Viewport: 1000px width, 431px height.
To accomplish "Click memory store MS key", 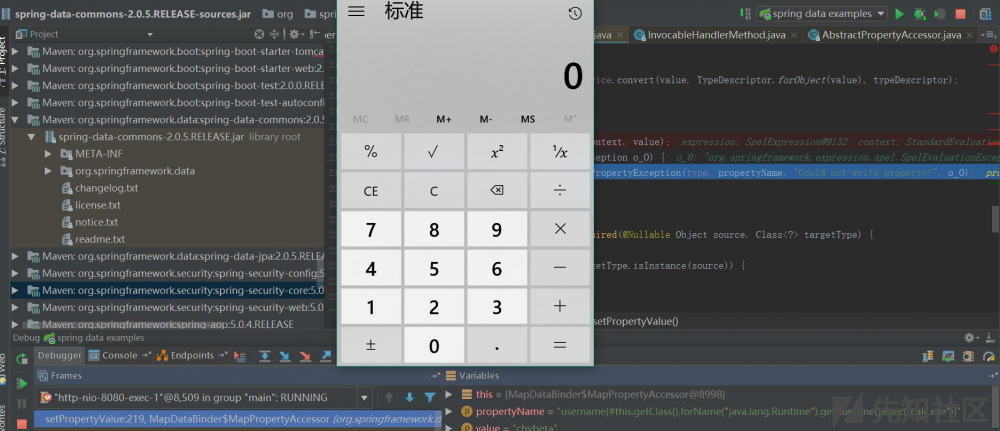I will [527, 119].
